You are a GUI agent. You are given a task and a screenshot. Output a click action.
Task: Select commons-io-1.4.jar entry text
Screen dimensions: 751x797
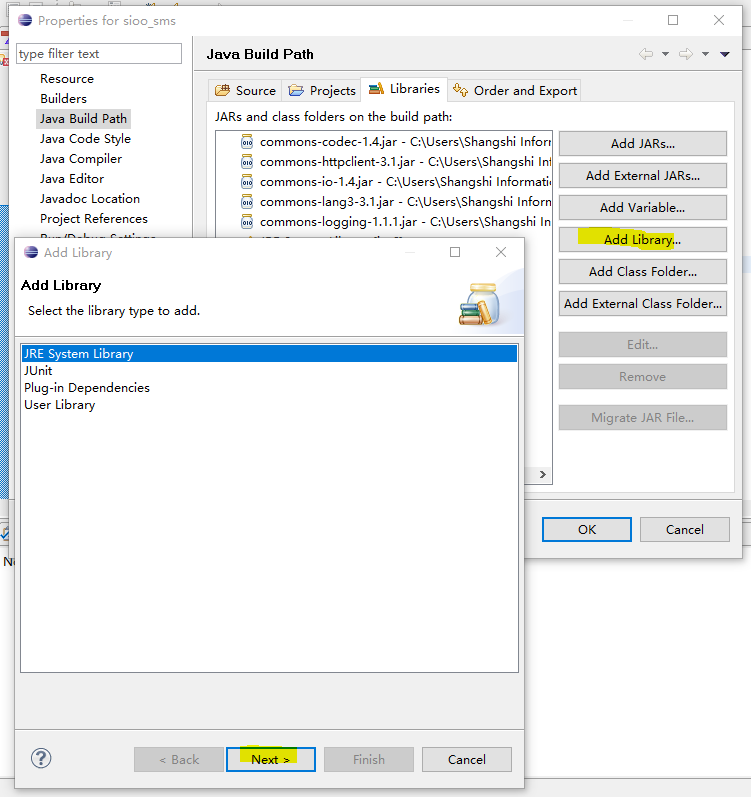pos(405,181)
